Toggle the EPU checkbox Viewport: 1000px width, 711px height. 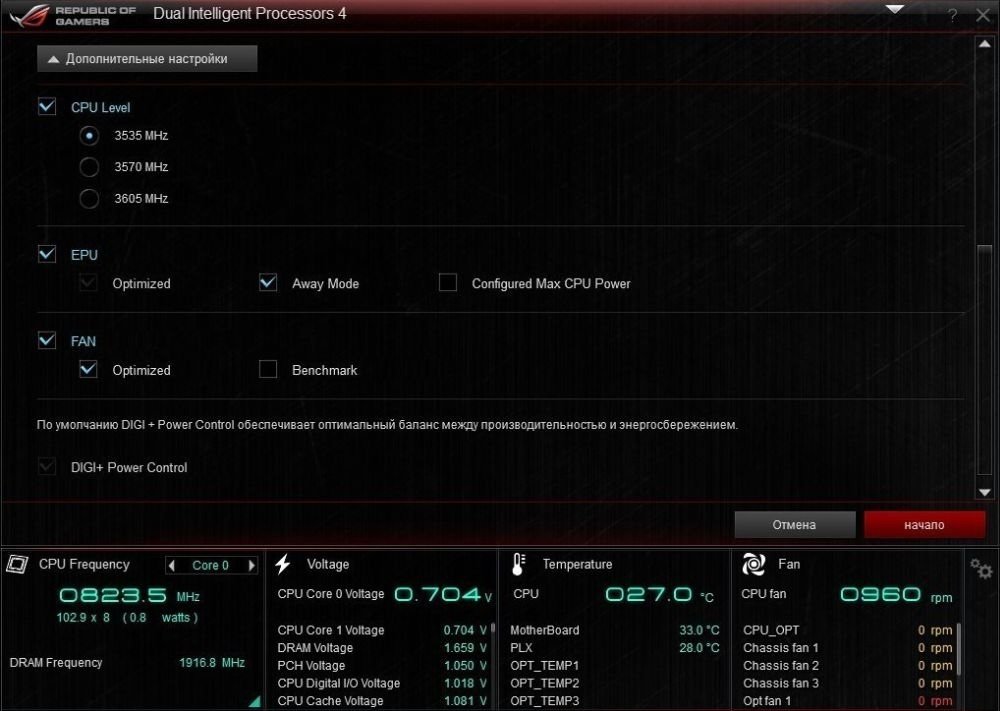click(47, 254)
